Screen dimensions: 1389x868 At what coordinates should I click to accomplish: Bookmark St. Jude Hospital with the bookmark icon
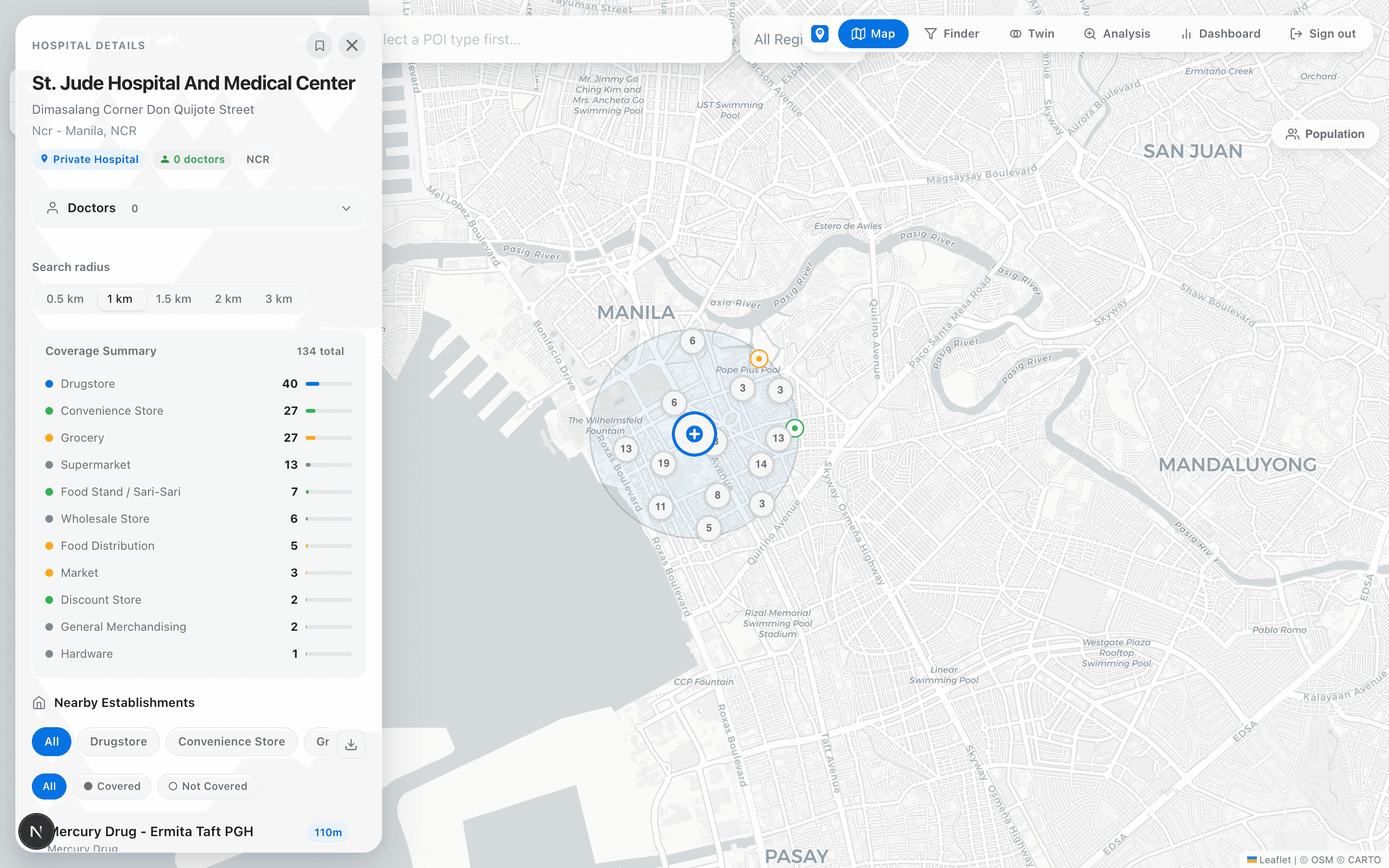320,45
